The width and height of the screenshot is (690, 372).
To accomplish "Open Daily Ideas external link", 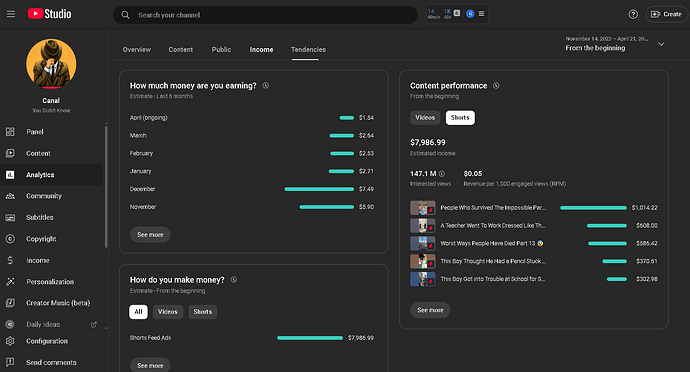I will click(x=94, y=324).
